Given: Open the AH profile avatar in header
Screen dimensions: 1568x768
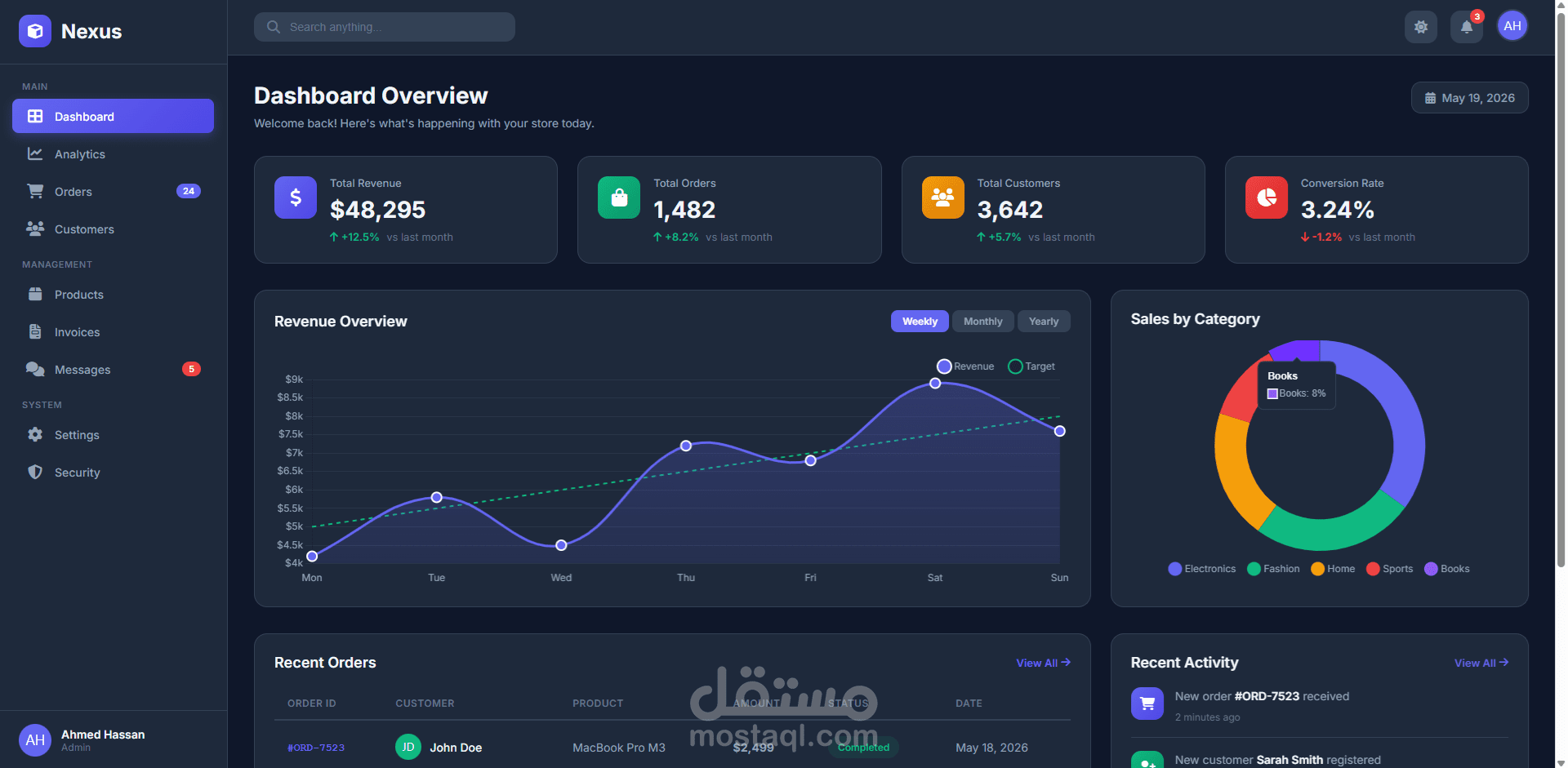Looking at the screenshot, I should 1512,26.
